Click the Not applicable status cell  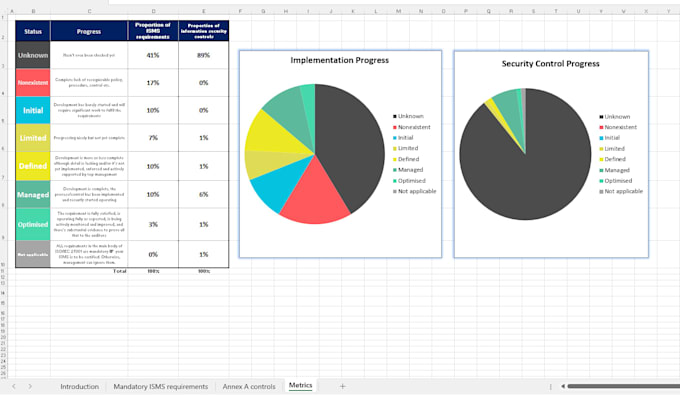click(x=33, y=255)
